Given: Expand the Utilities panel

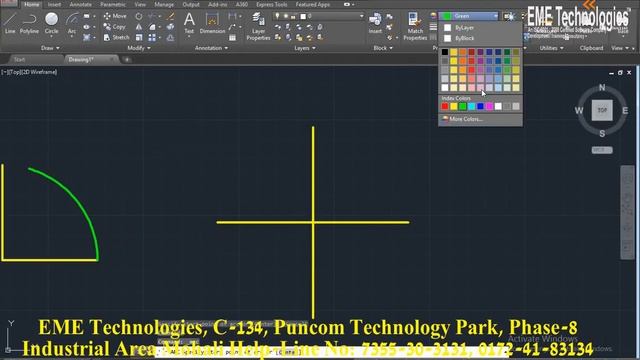Looking at the screenshot, I should tap(551, 48).
